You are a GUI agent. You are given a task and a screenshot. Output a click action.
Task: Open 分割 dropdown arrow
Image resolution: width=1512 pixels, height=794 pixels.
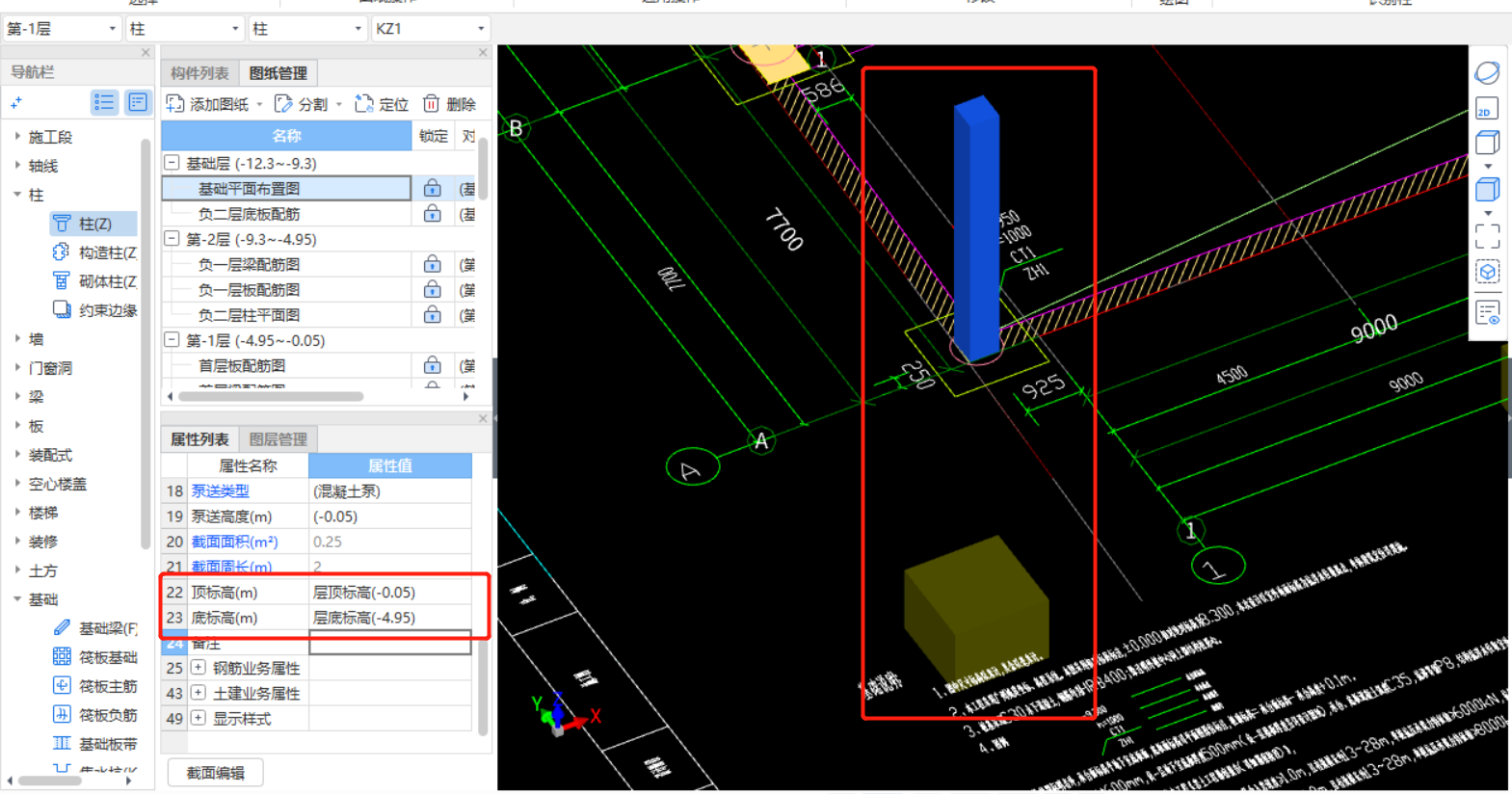coord(338,105)
